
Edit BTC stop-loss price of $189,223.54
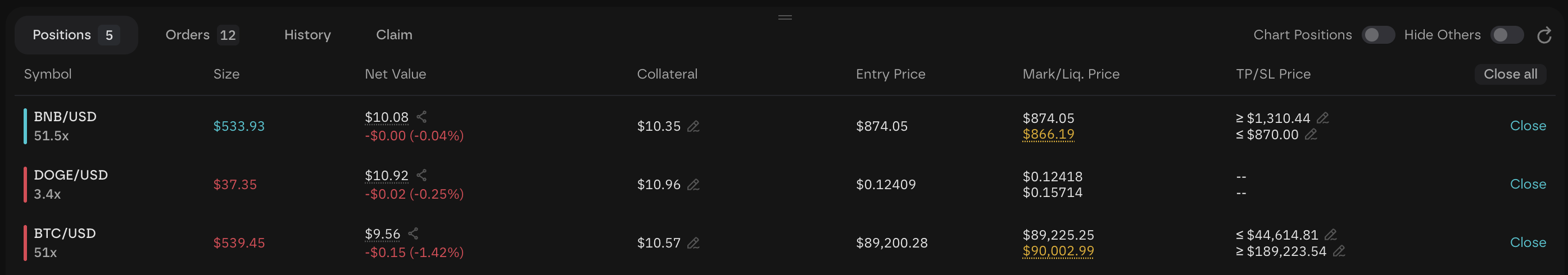1339,251
